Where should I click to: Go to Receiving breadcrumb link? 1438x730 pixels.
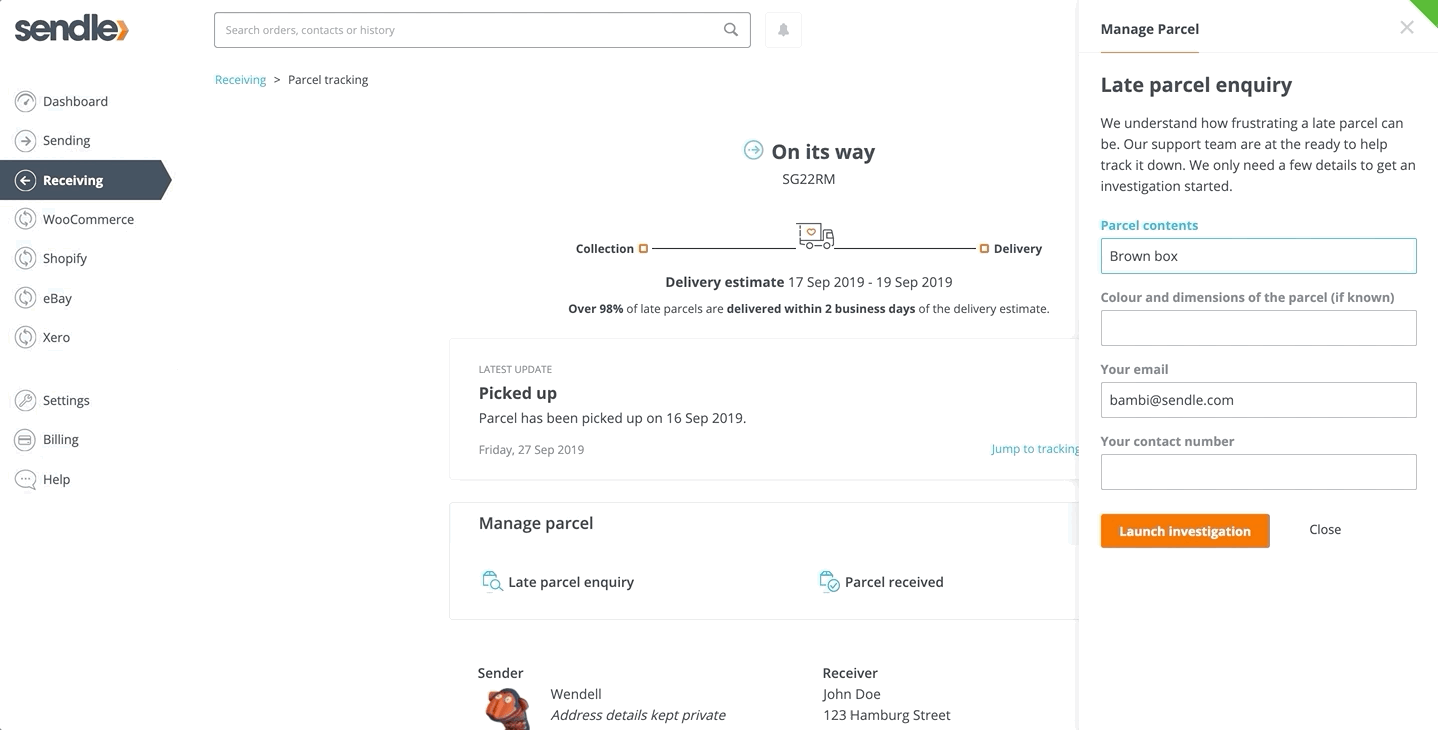coord(240,80)
